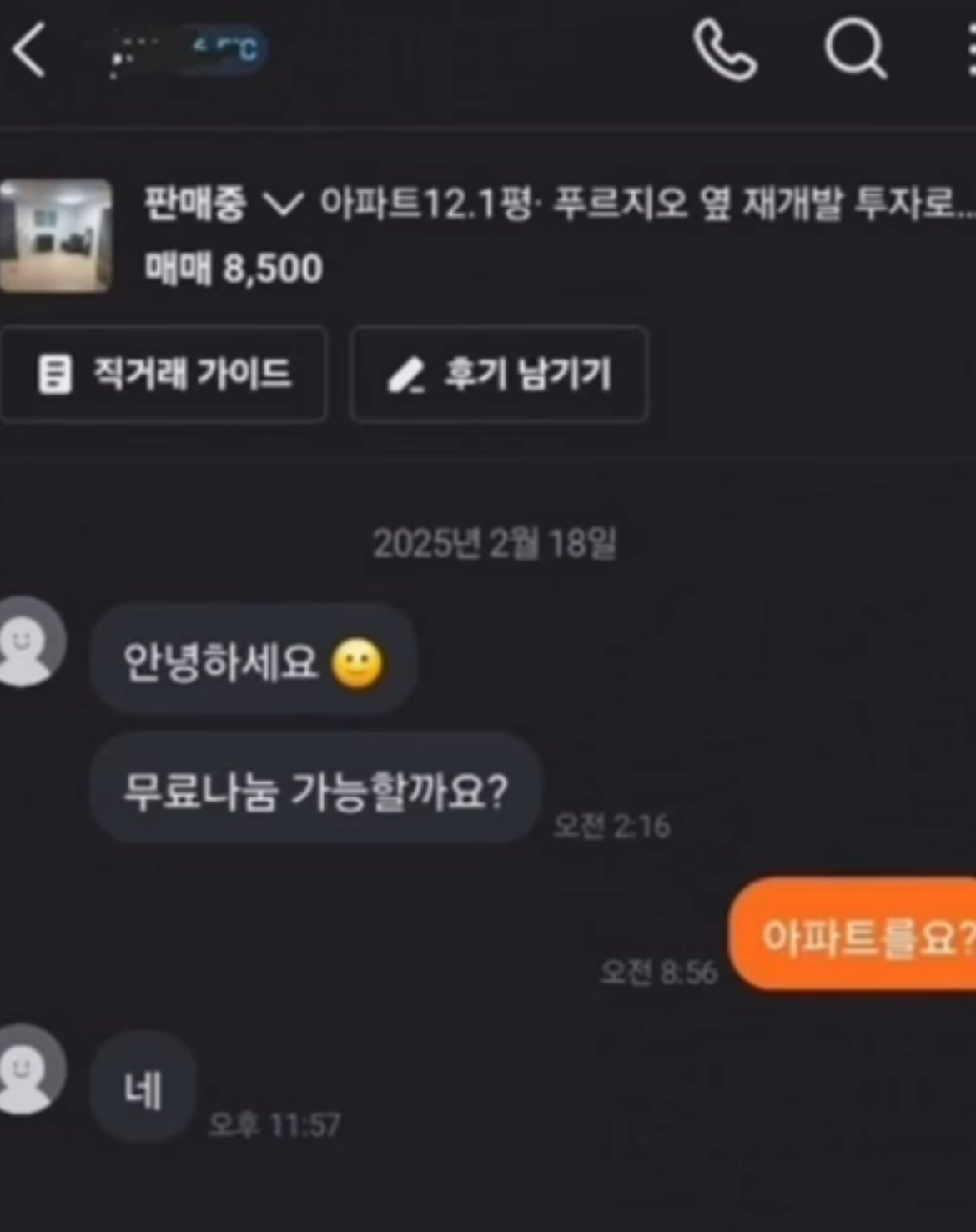The height and width of the screenshot is (1232, 976).
Task: Select the 네 reply bubble
Action: click(143, 1088)
